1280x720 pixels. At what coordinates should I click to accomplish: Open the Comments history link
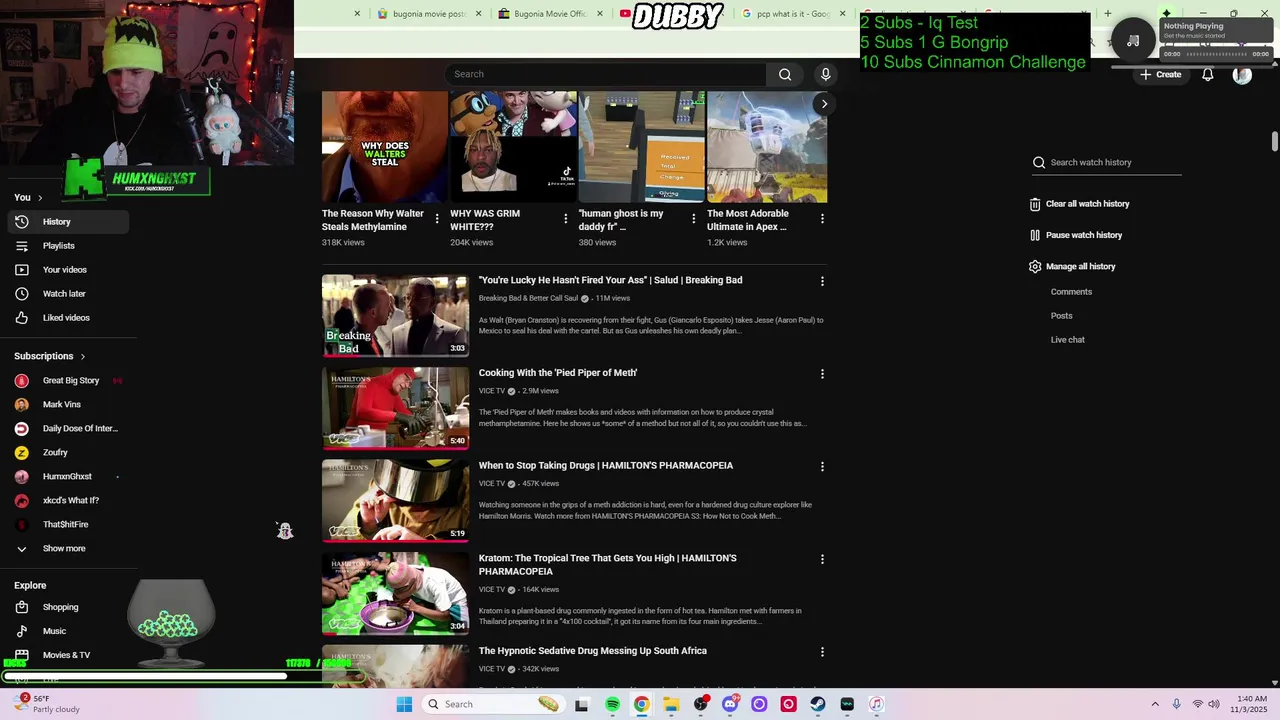click(x=1071, y=292)
